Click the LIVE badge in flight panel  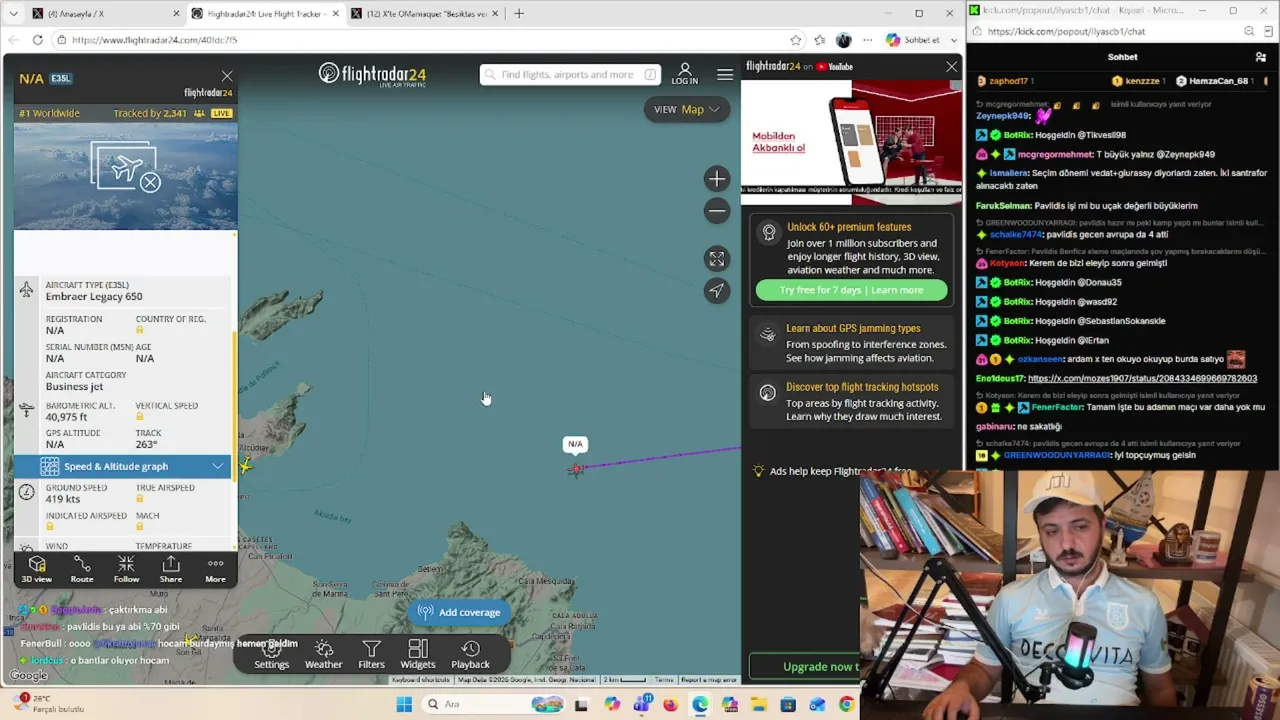click(221, 113)
